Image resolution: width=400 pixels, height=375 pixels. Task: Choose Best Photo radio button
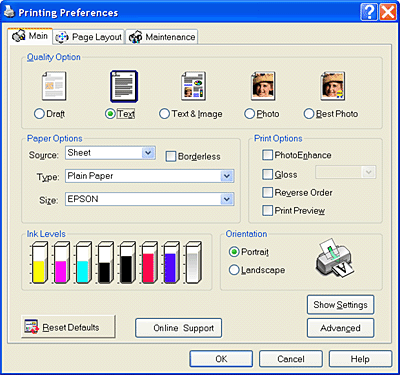pyautogui.click(x=309, y=114)
